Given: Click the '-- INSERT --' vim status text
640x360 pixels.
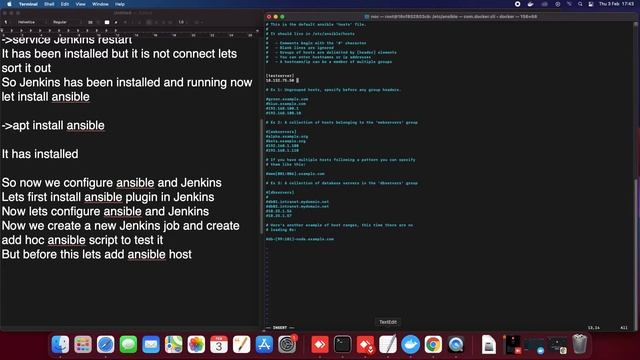Looking at the screenshot, I should click(280, 327).
